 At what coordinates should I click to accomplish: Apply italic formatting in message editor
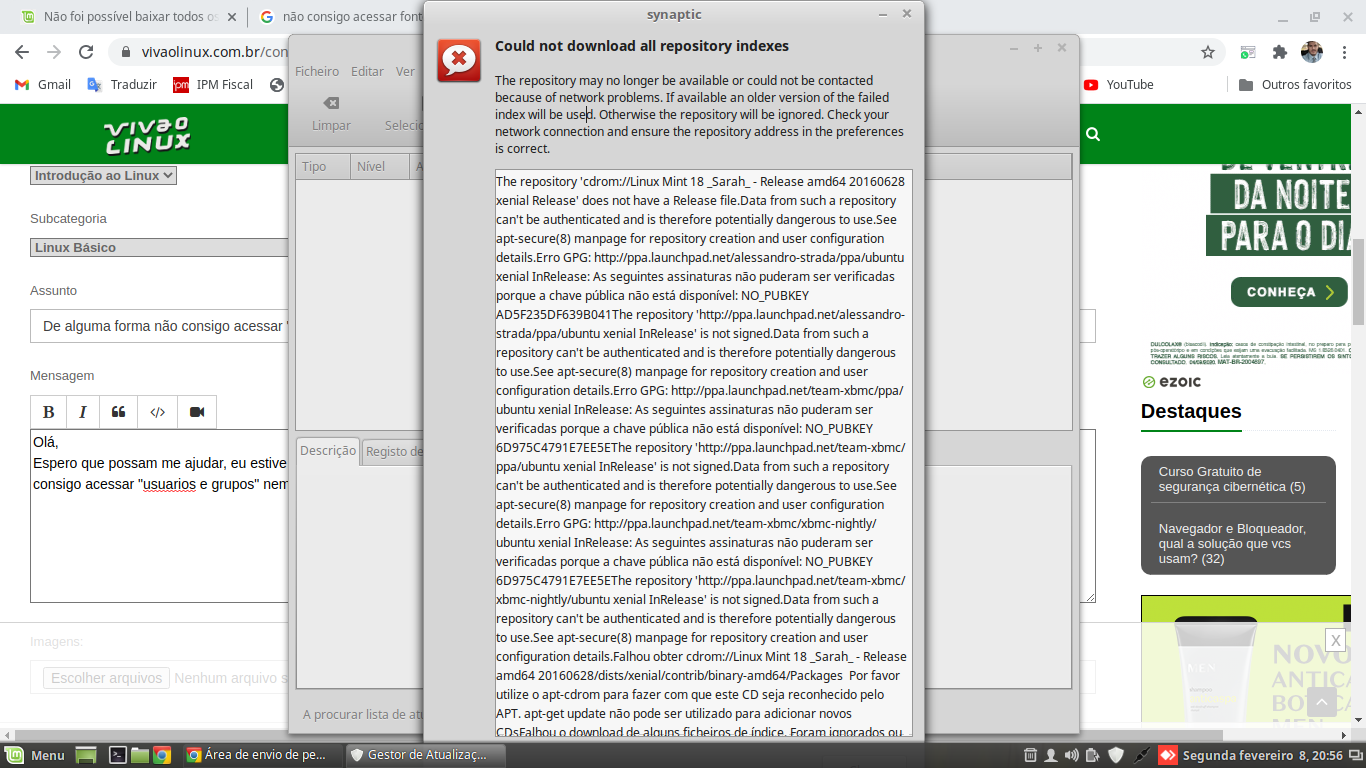[83, 412]
